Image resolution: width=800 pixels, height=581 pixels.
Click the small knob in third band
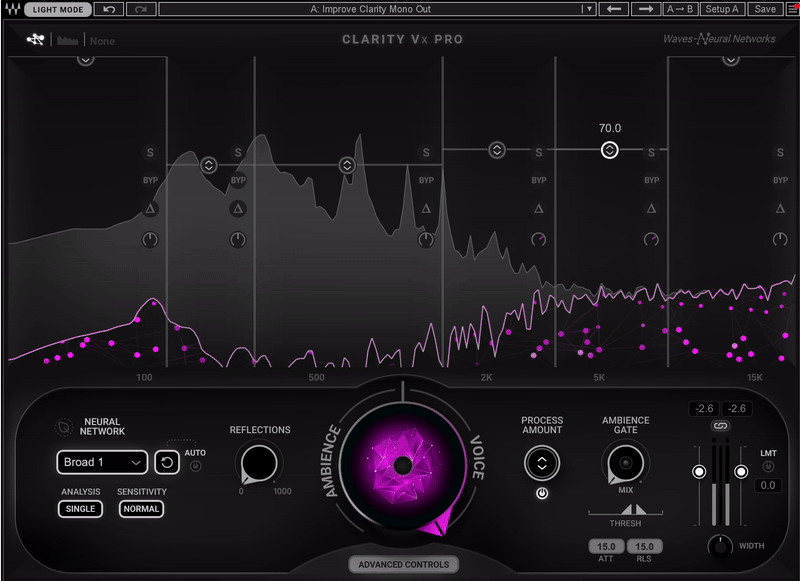click(426, 239)
